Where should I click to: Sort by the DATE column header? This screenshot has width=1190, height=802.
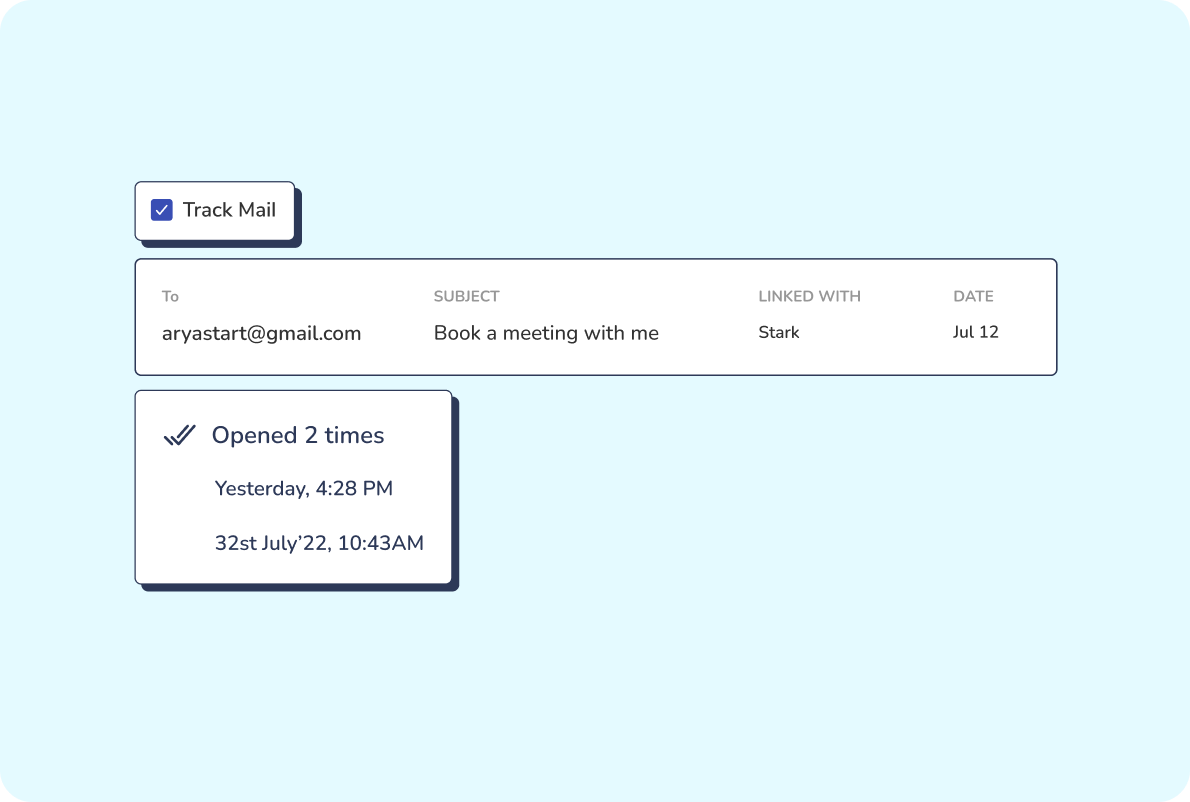(974, 296)
